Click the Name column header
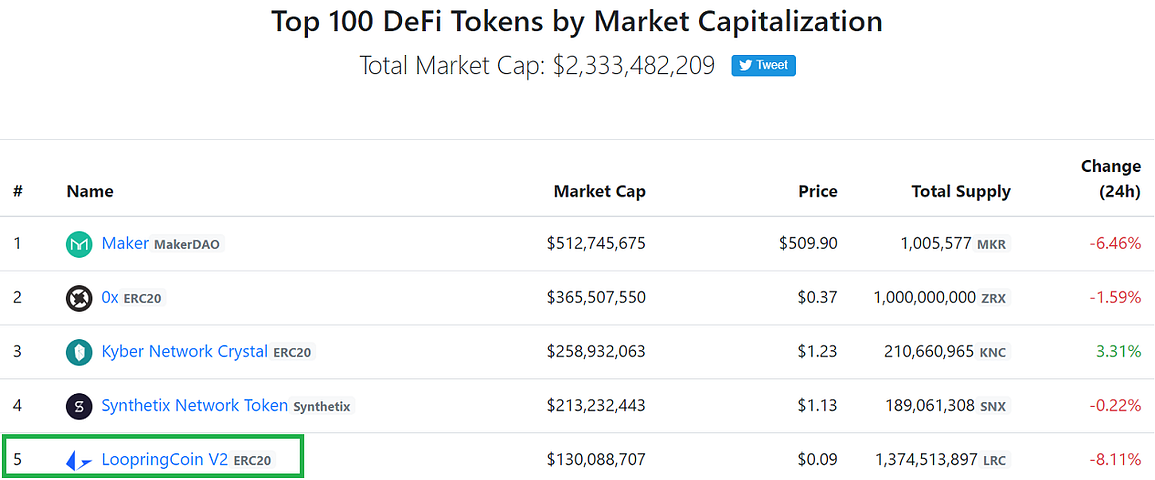The image size is (1155, 480). tap(90, 192)
